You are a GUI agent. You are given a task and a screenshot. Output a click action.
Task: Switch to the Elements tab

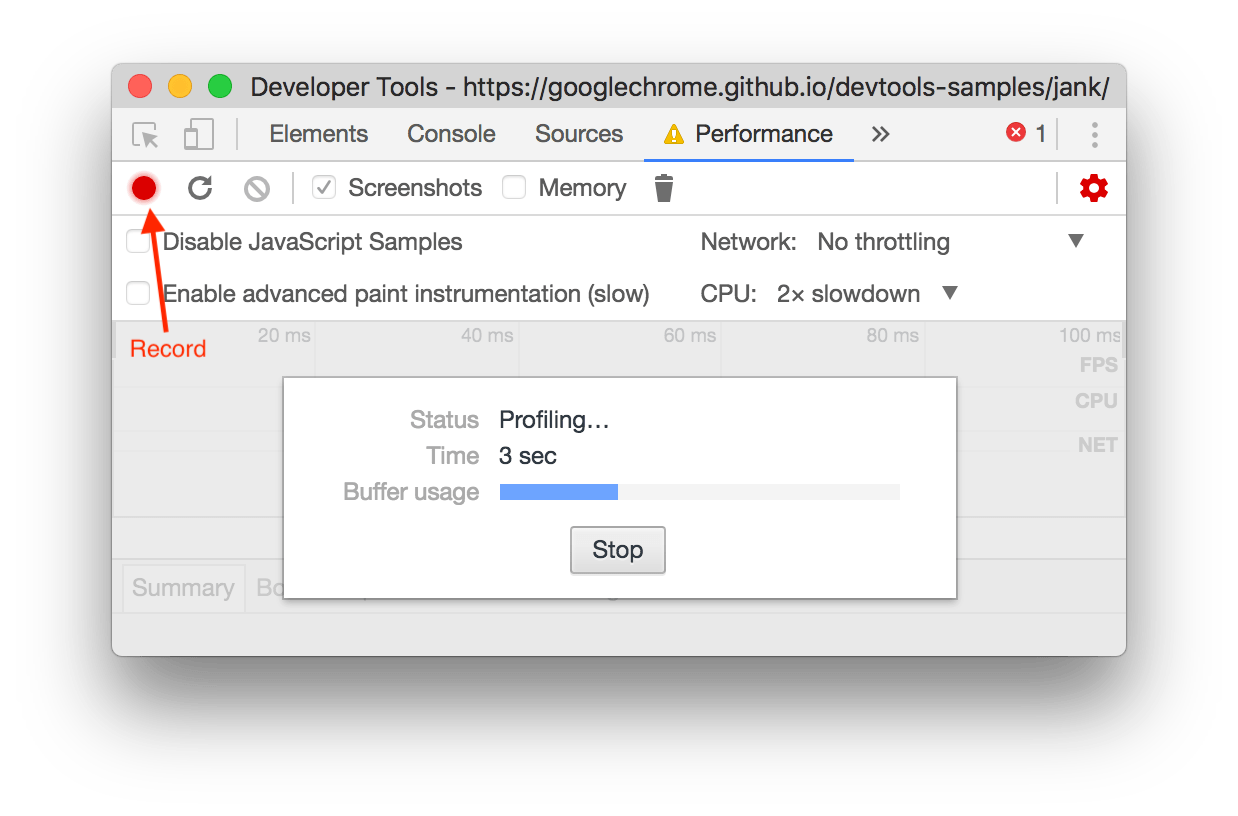[x=318, y=134]
